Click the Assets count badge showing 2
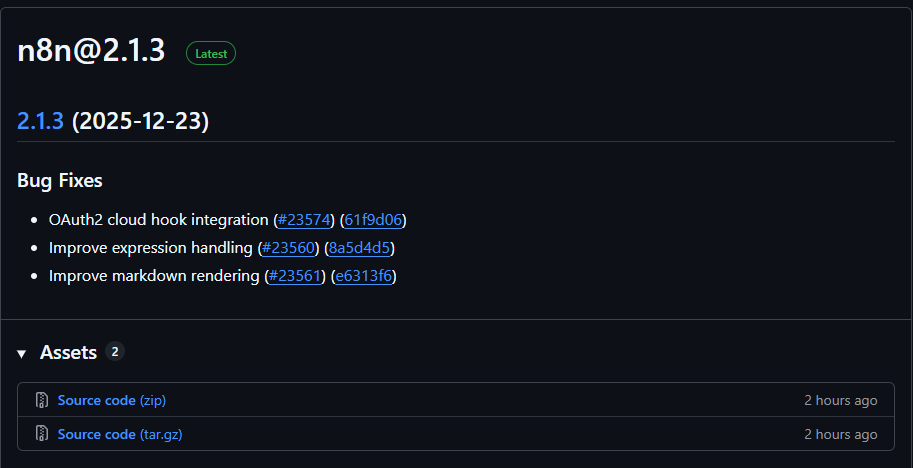The image size is (913, 468). 115,351
